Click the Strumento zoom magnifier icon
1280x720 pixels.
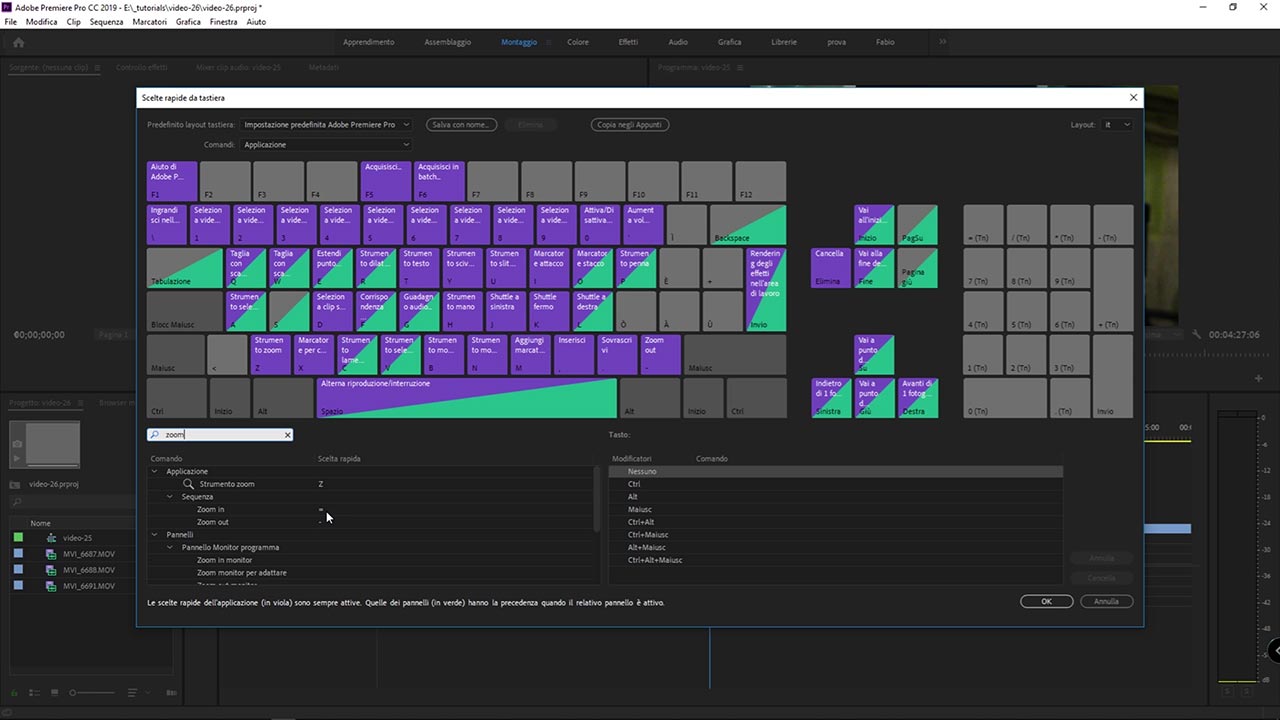click(x=188, y=484)
